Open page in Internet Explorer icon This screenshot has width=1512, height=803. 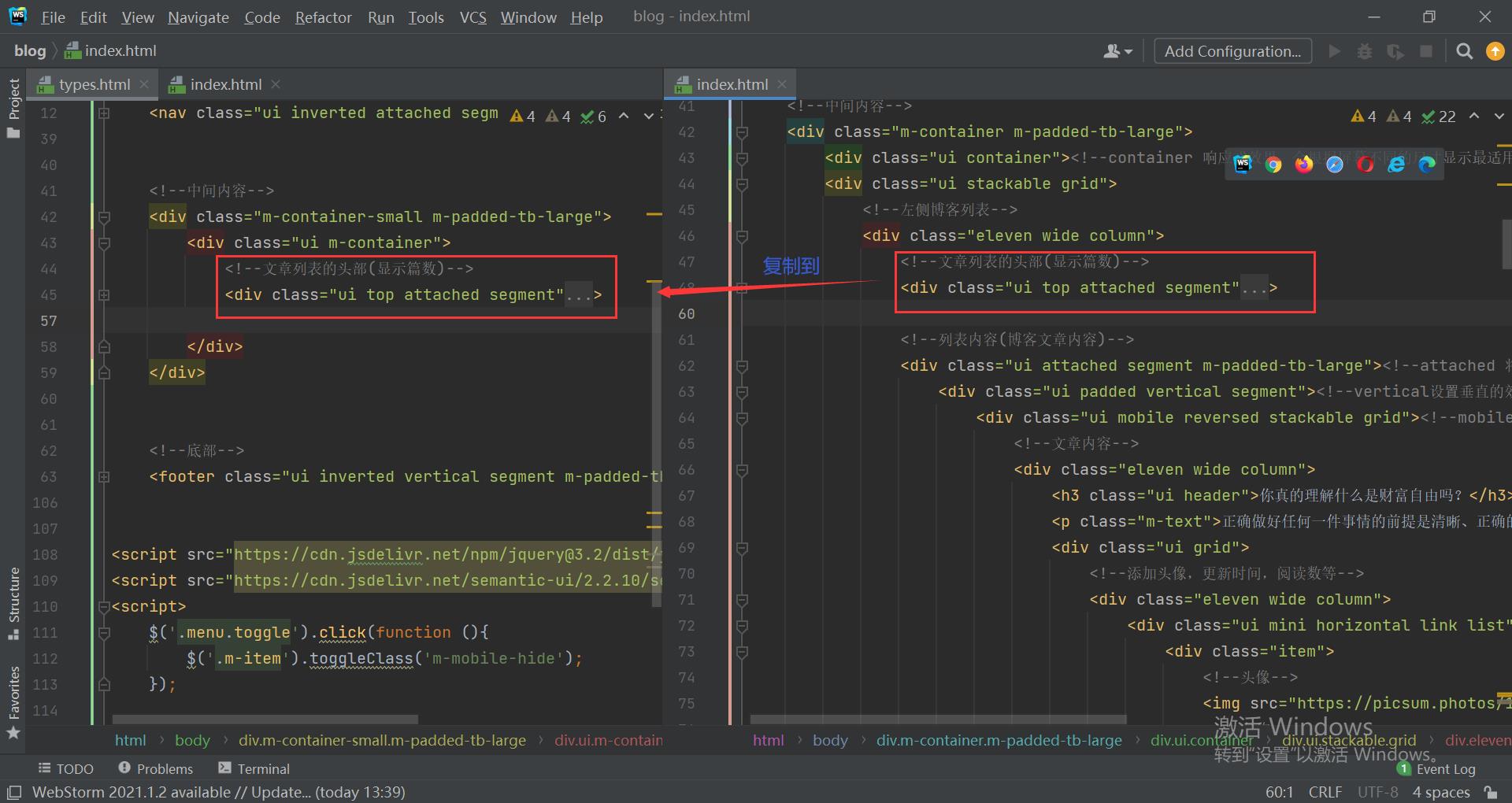pyautogui.click(x=1396, y=164)
